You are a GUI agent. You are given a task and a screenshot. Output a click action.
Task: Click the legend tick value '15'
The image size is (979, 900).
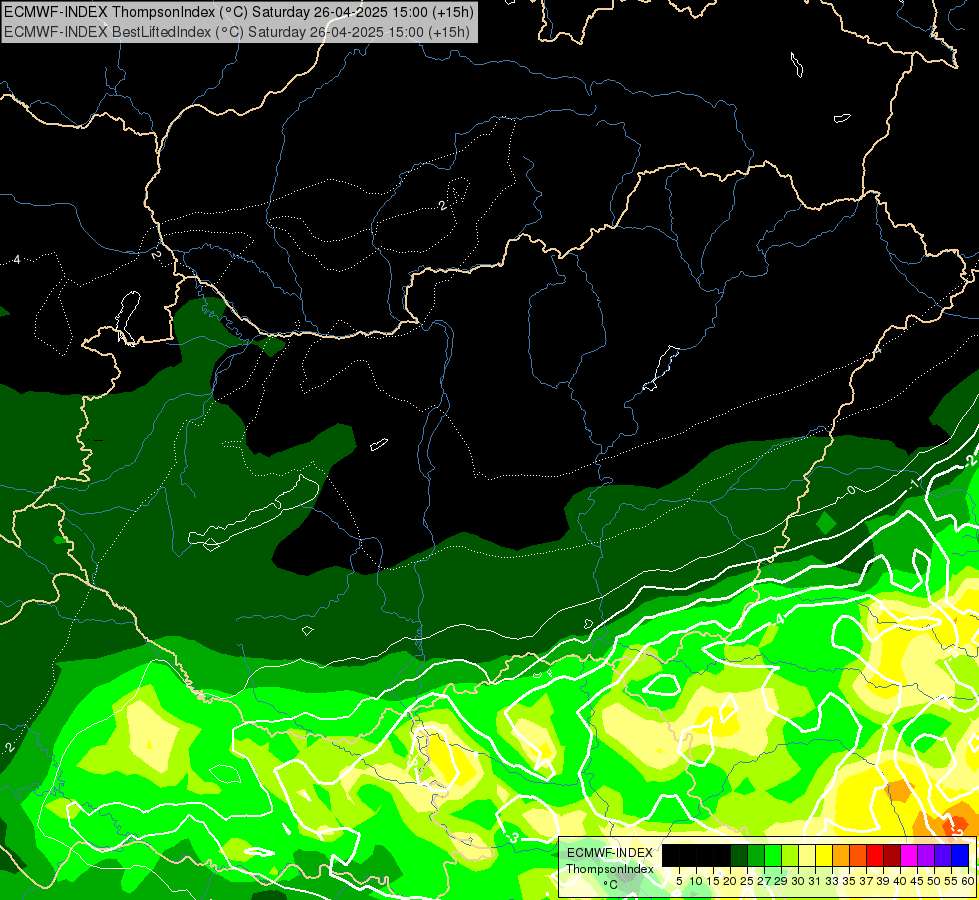[713, 881]
